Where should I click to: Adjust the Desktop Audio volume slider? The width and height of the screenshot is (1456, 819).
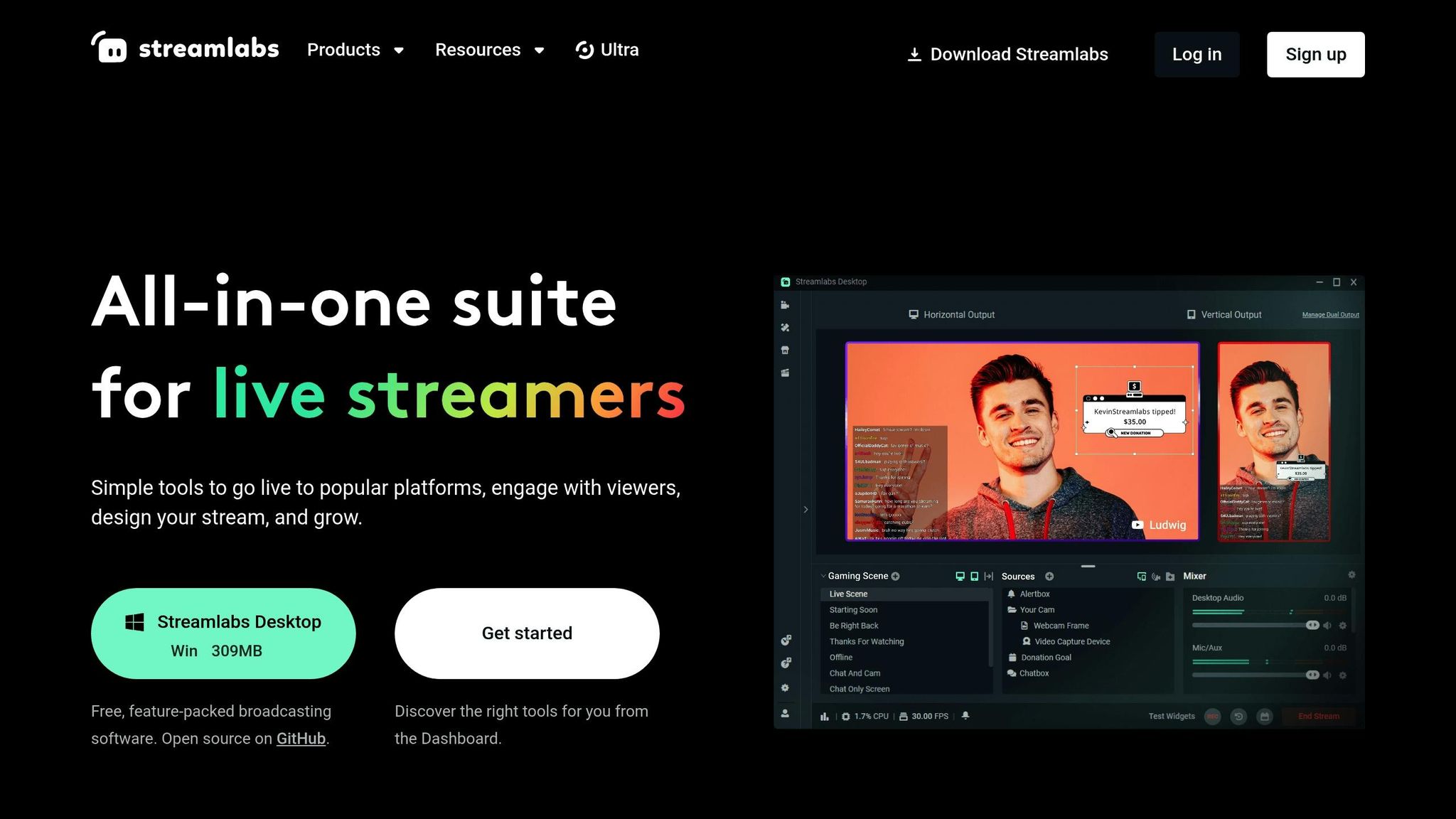[x=1256, y=626]
